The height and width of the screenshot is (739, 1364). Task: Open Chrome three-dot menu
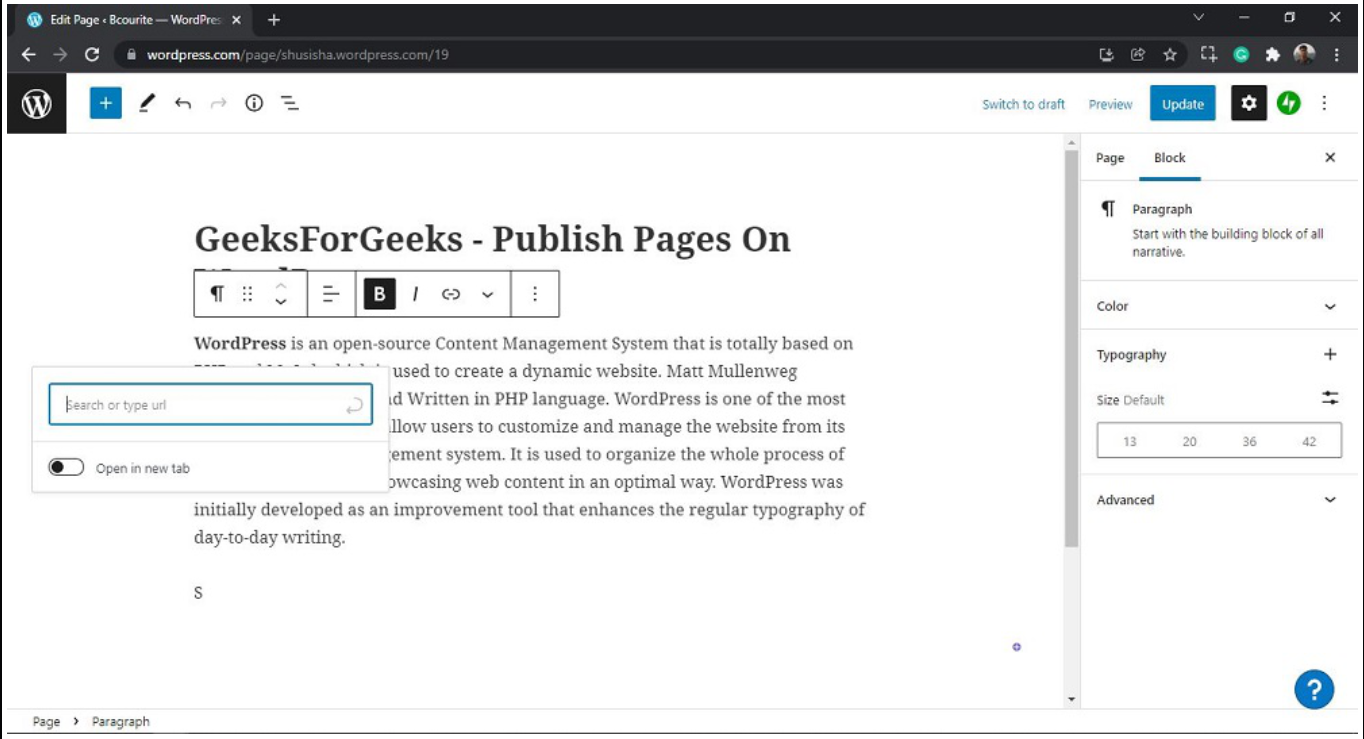1336,55
